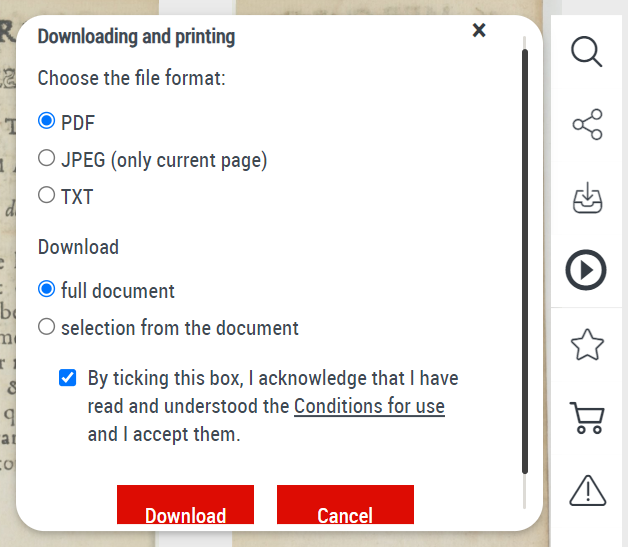Untick the conditions acknowledgment checkbox
This screenshot has width=628, height=547.
click(x=67, y=378)
